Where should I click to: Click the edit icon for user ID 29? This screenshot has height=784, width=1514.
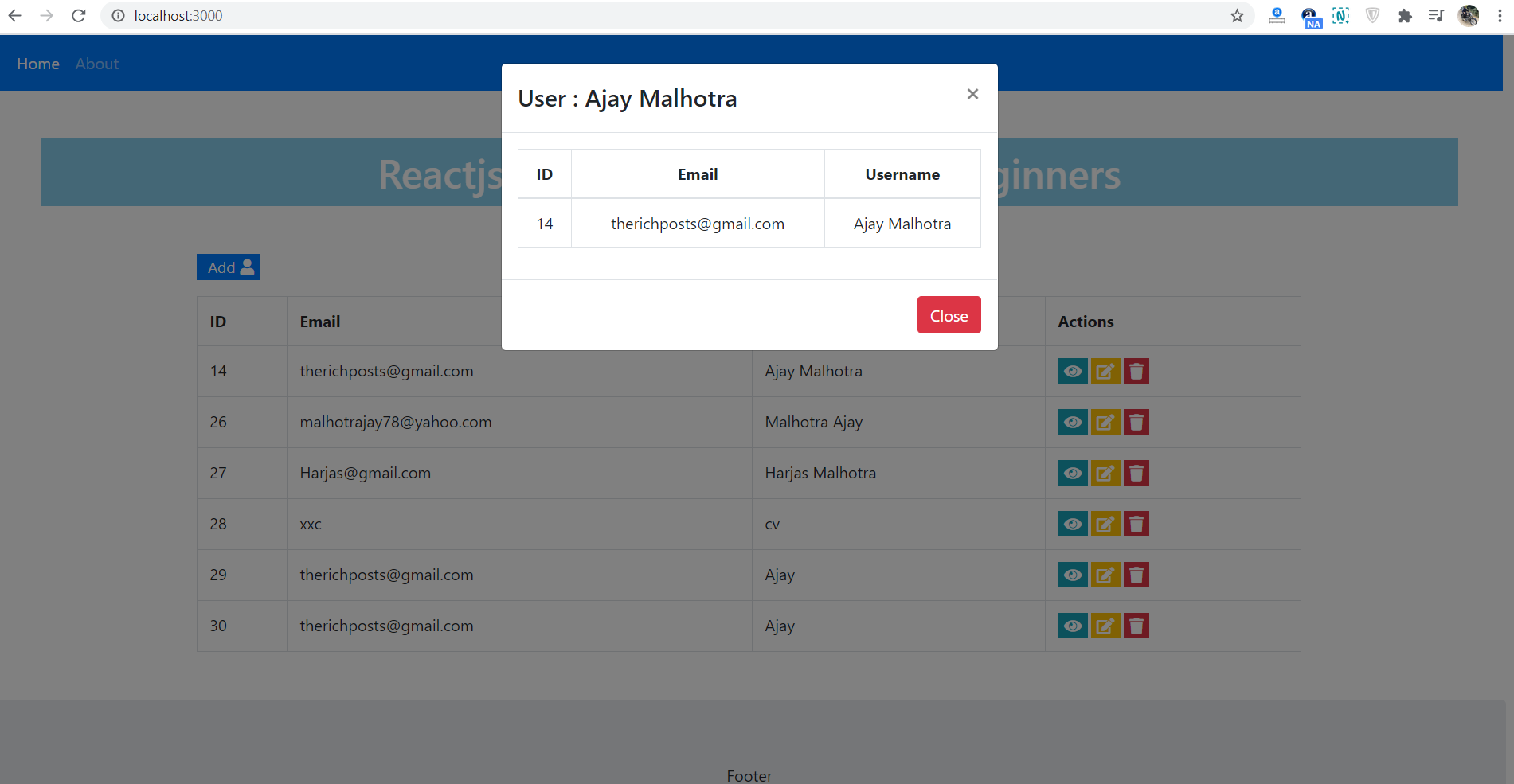(x=1105, y=575)
